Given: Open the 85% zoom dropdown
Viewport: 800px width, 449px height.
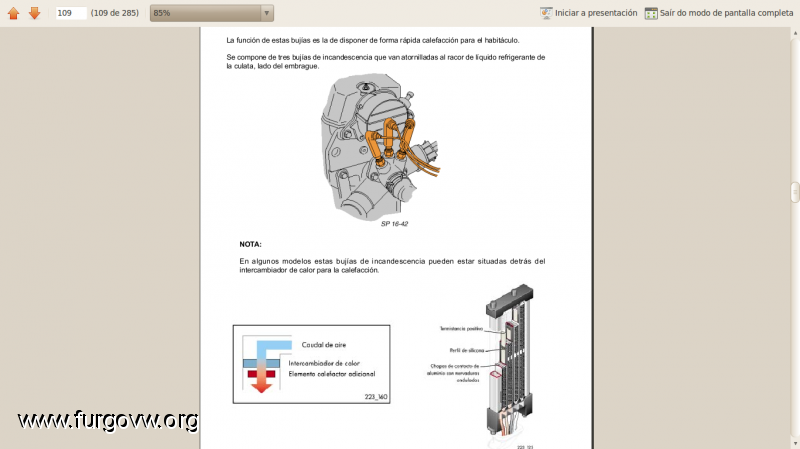Looking at the screenshot, I should tap(212, 13).
